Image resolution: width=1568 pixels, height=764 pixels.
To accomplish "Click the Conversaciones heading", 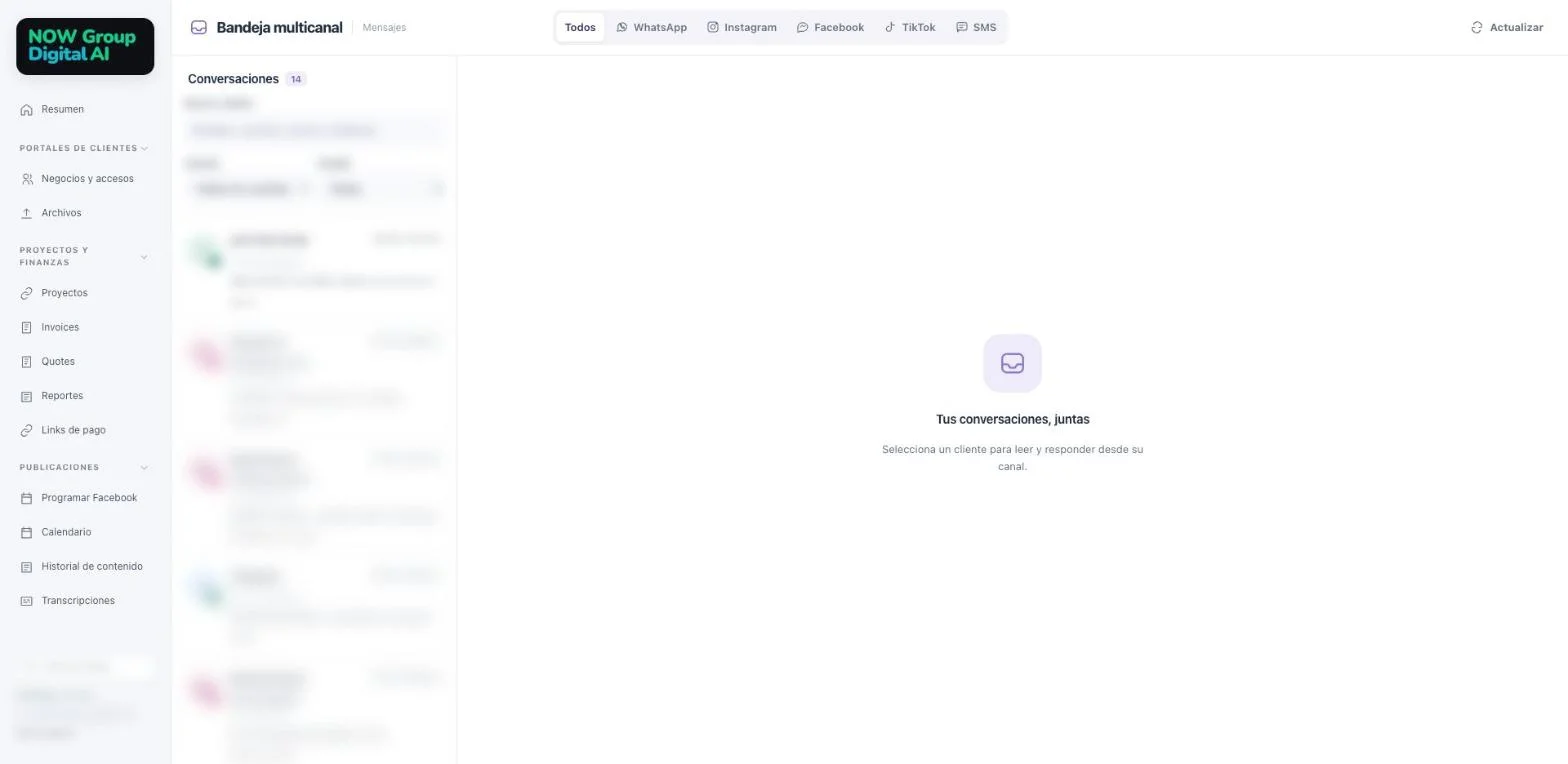I will pyautogui.click(x=233, y=79).
